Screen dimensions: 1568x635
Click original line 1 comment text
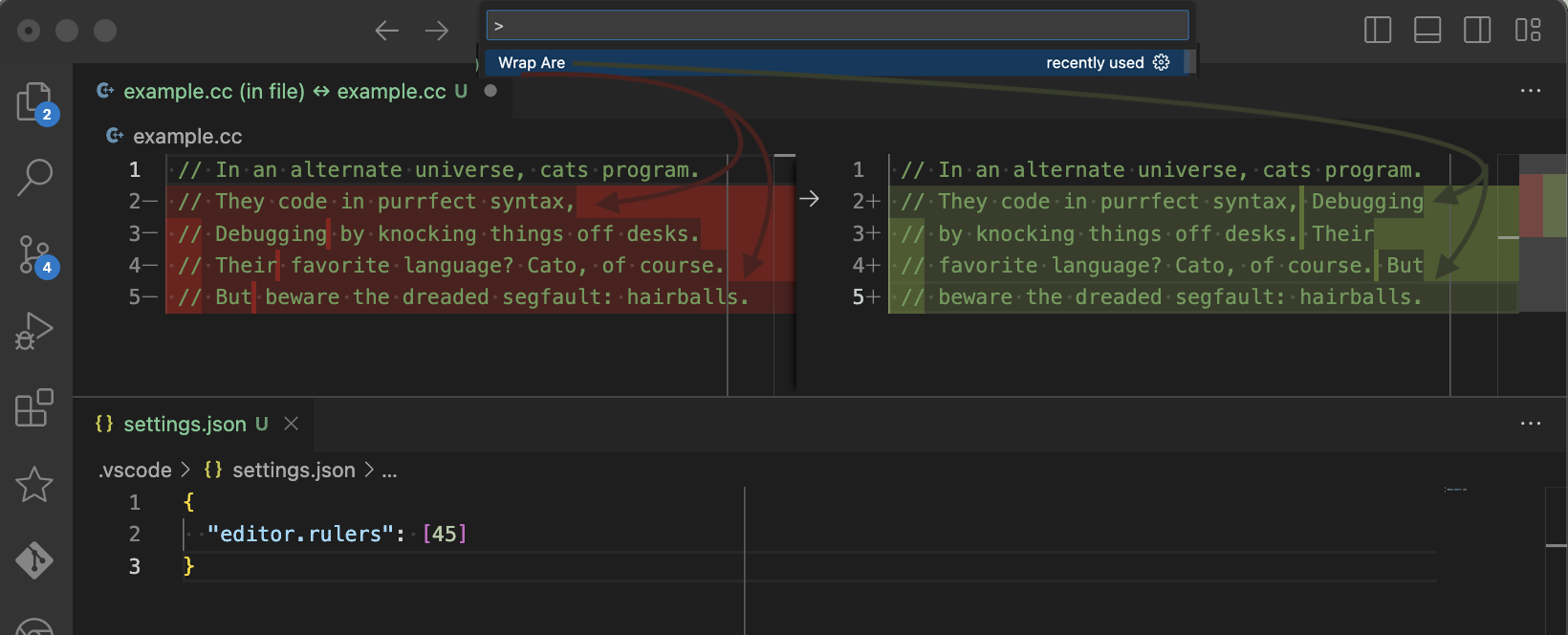pyautogui.click(x=439, y=170)
